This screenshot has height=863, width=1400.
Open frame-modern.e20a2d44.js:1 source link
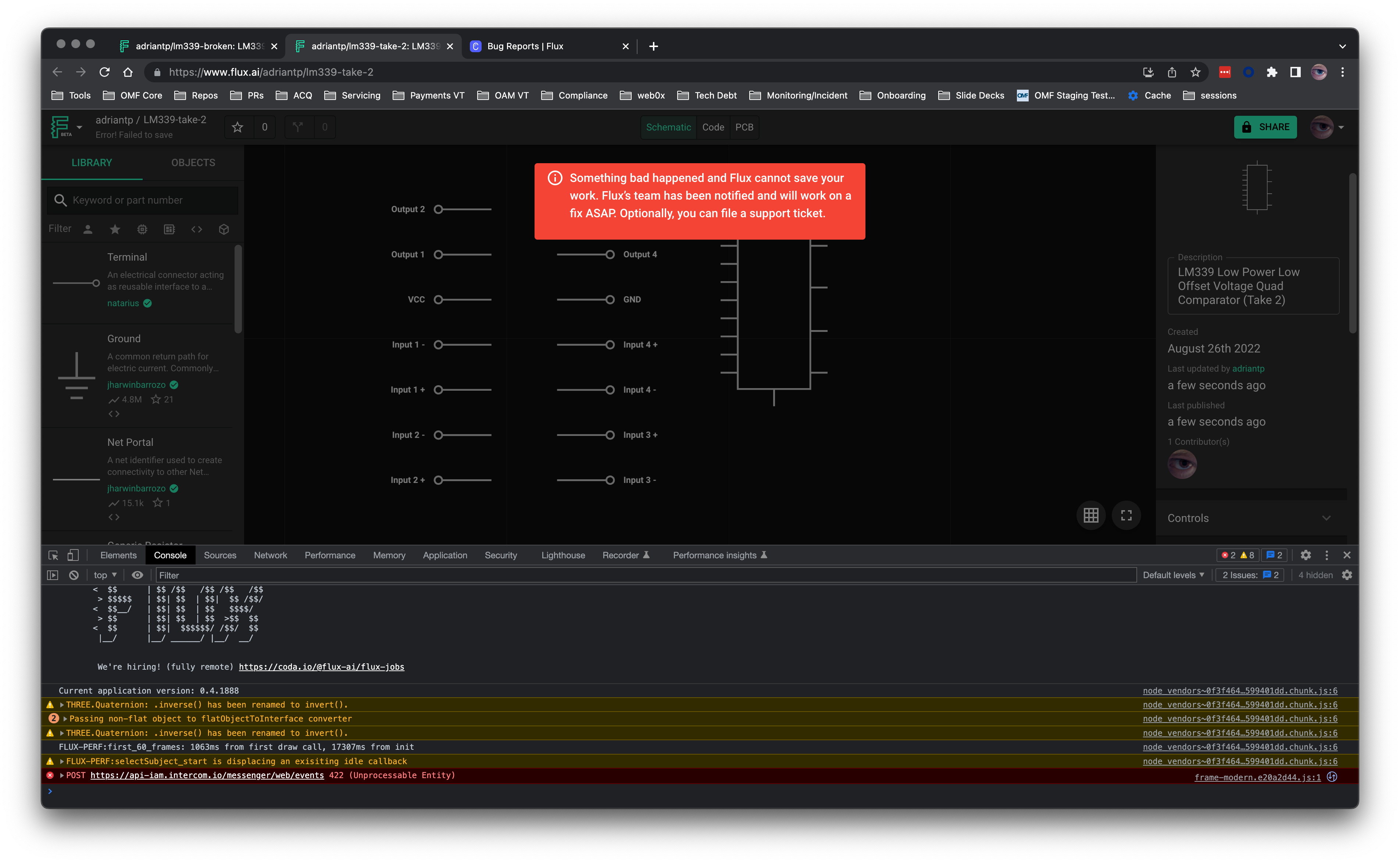click(x=1257, y=777)
